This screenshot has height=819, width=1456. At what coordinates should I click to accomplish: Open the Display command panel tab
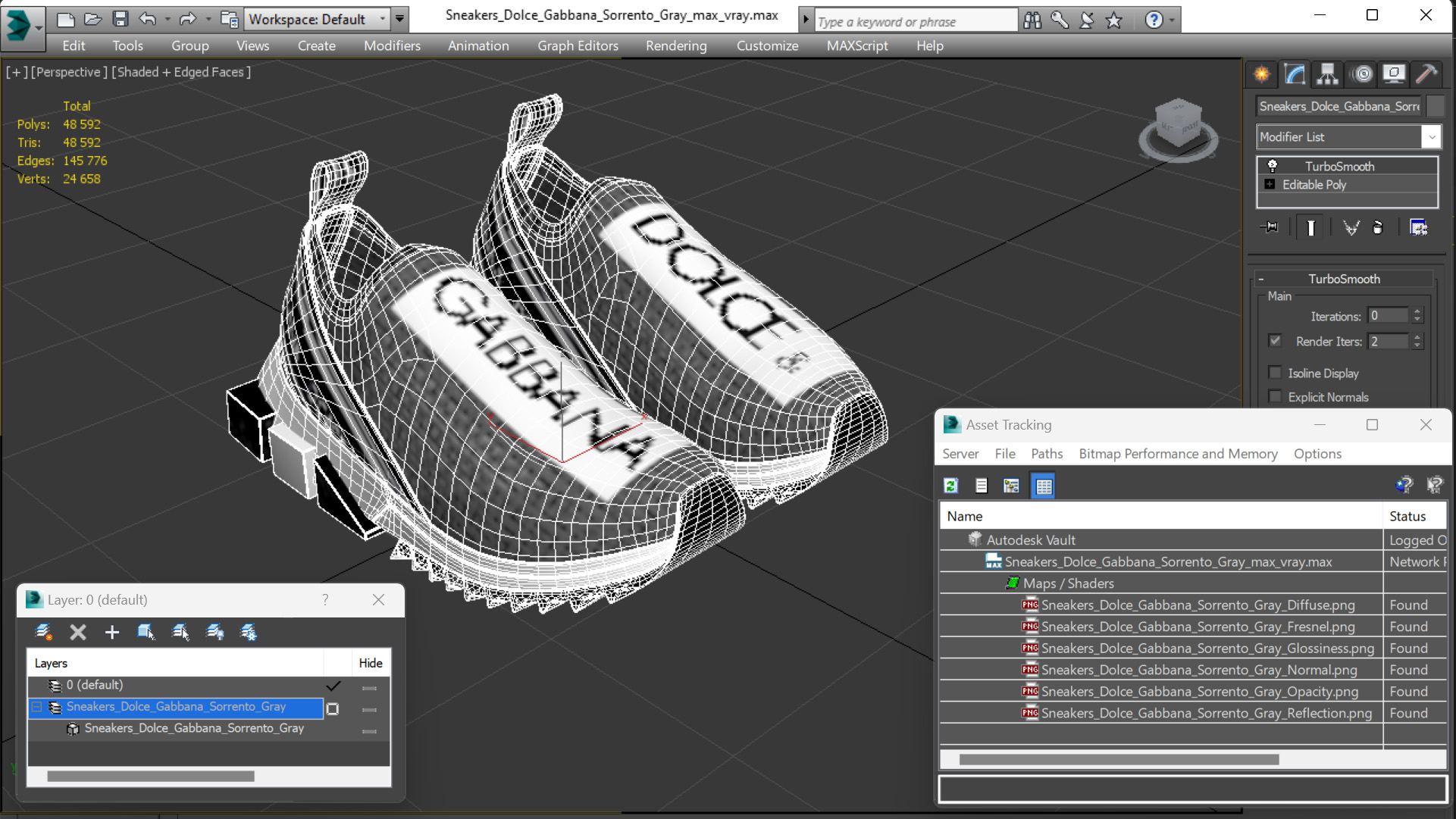(x=1394, y=73)
